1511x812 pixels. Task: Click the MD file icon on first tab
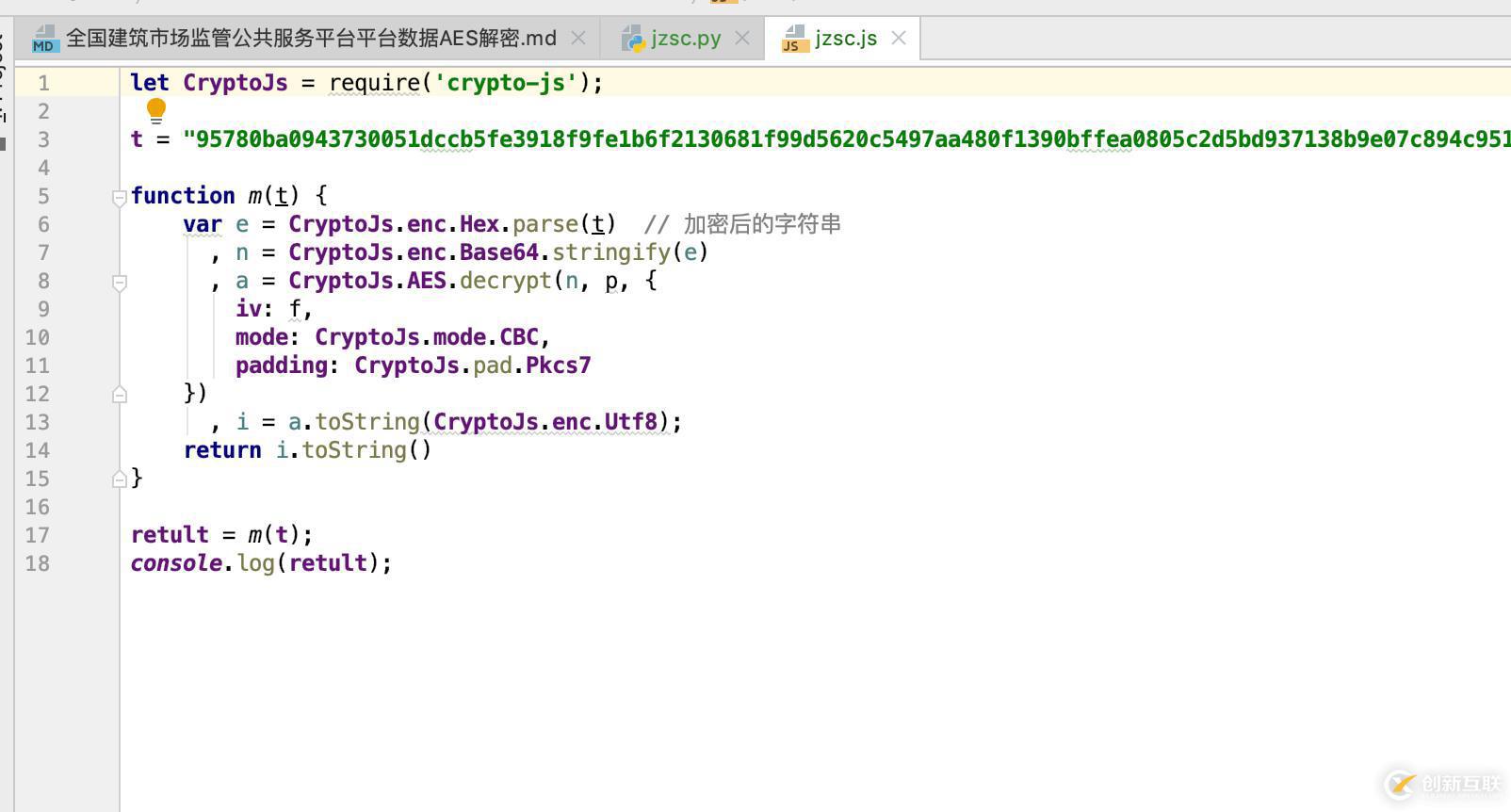coord(44,39)
